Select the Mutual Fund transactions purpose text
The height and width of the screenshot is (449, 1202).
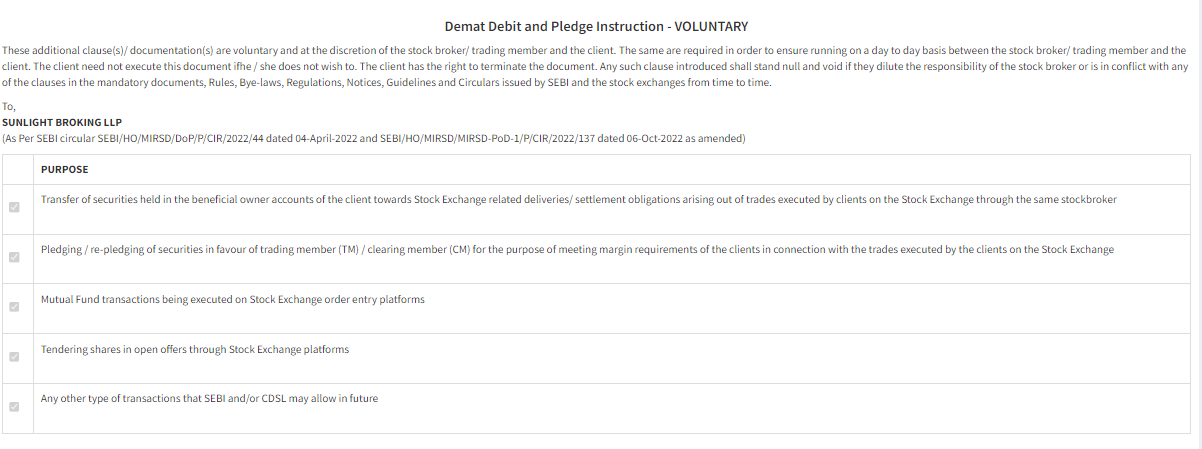(232, 299)
